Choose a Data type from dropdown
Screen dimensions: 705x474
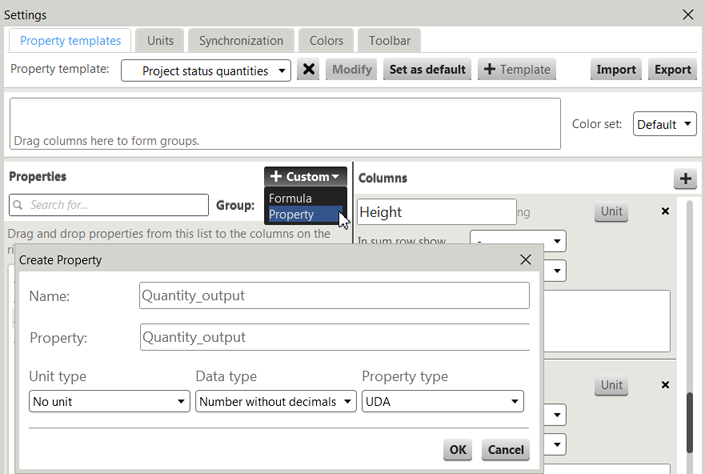point(275,401)
